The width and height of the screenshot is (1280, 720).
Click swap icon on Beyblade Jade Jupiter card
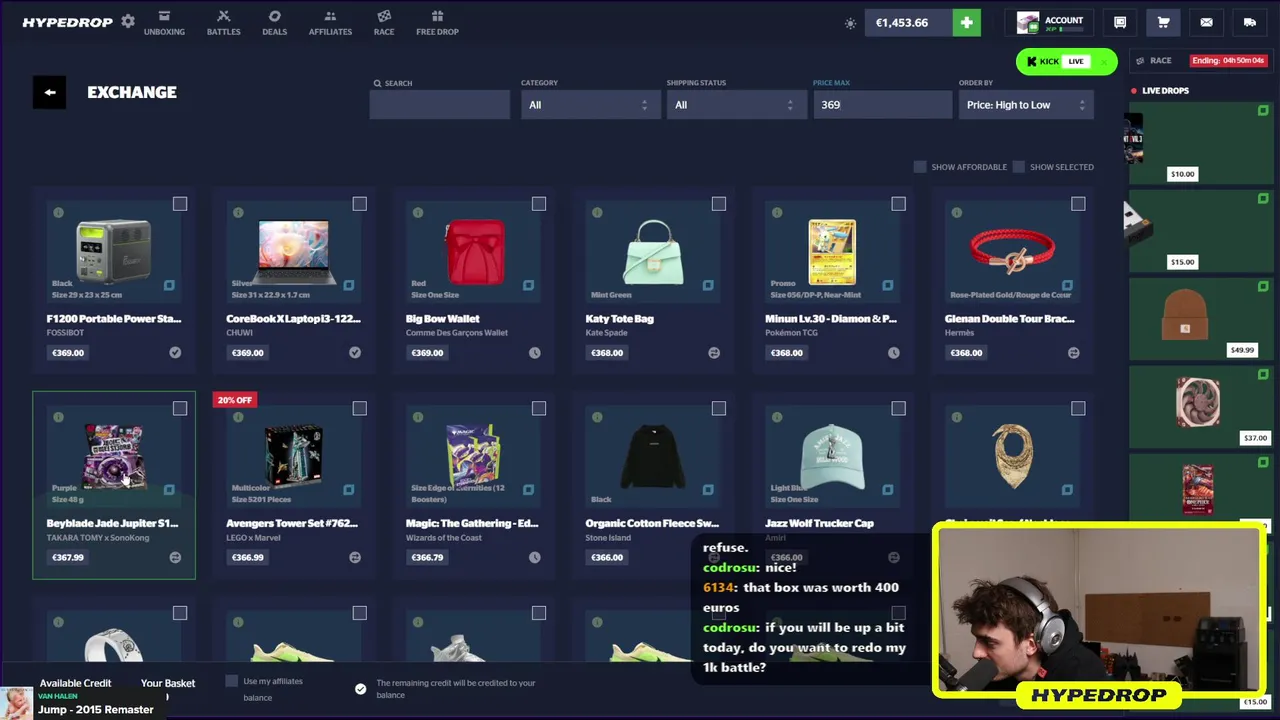(175, 557)
